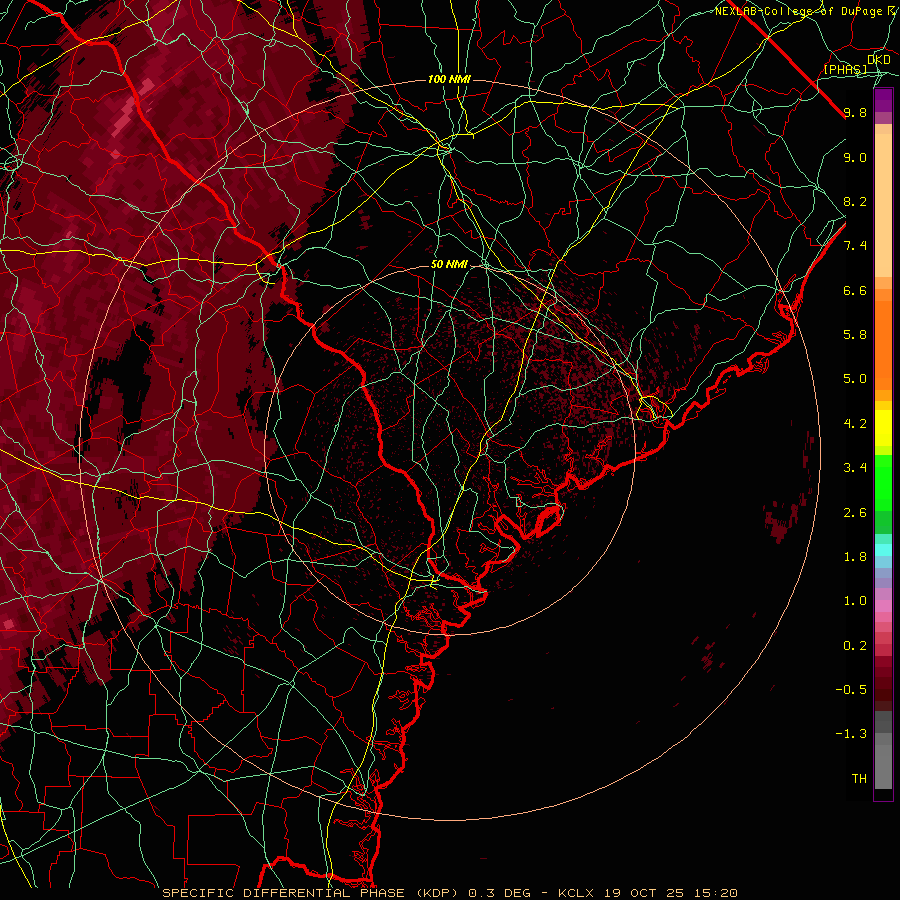Click the 6.6 value on the color scale
This screenshot has height=900, width=900.
click(x=855, y=290)
